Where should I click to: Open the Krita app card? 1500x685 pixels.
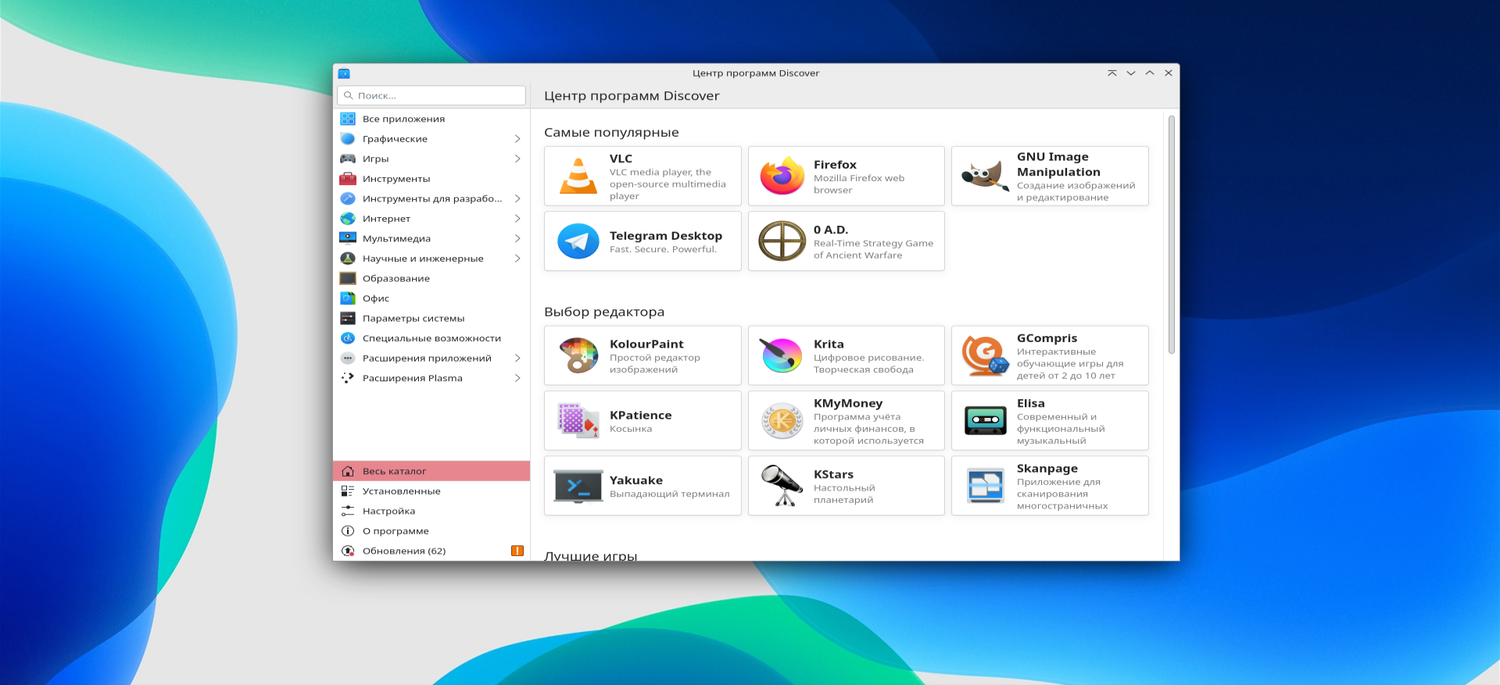(846, 355)
